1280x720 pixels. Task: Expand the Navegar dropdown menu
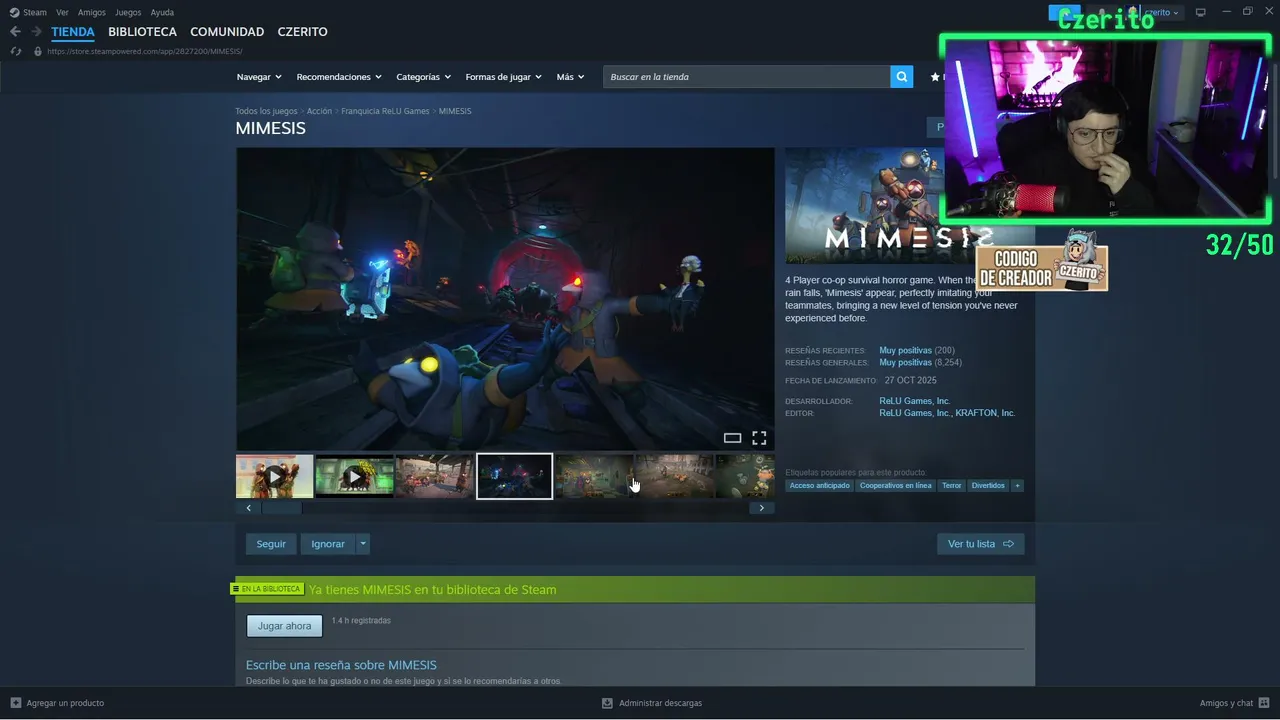pos(259,77)
